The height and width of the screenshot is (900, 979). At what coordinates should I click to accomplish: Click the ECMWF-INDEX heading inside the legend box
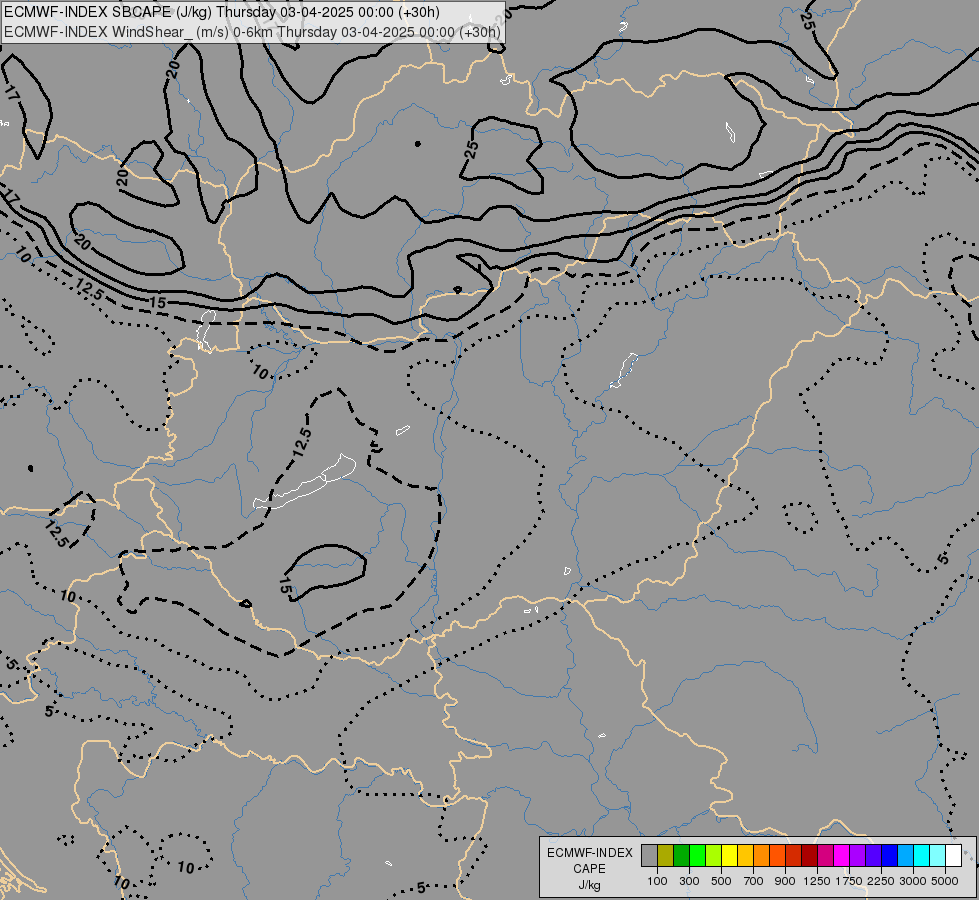pyautogui.click(x=589, y=853)
